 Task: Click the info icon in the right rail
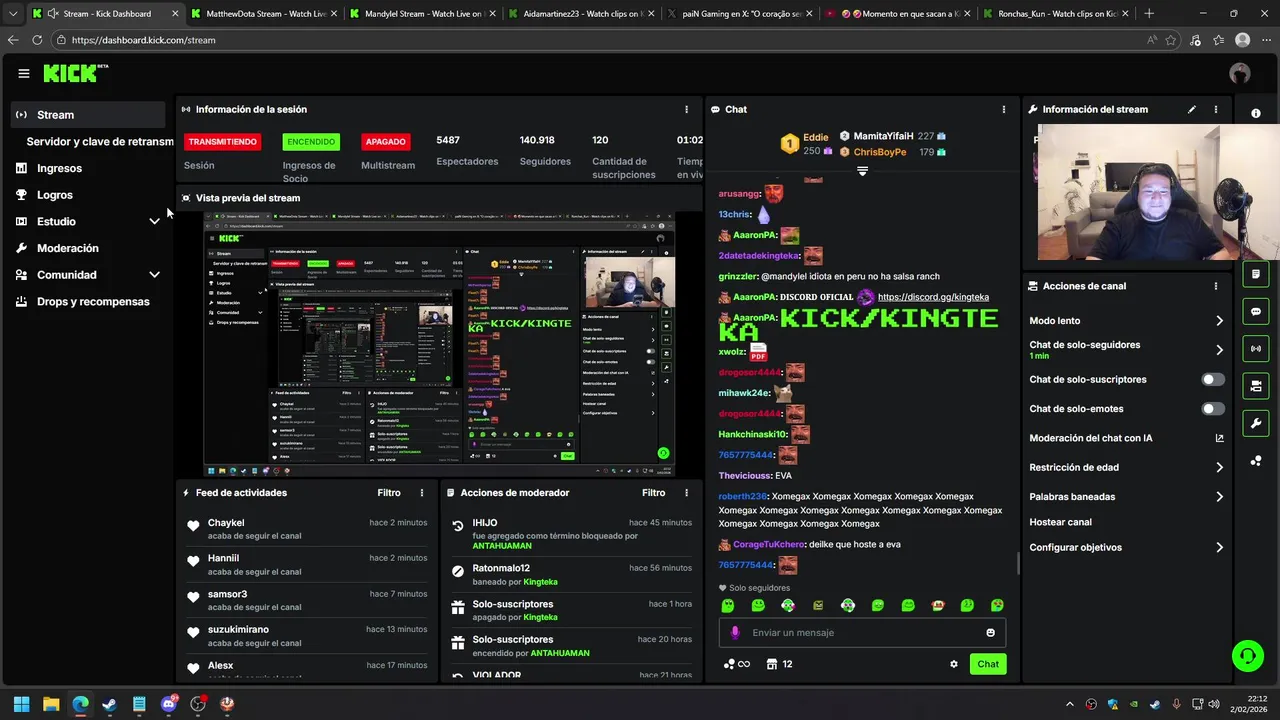pyautogui.click(x=1256, y=113)
